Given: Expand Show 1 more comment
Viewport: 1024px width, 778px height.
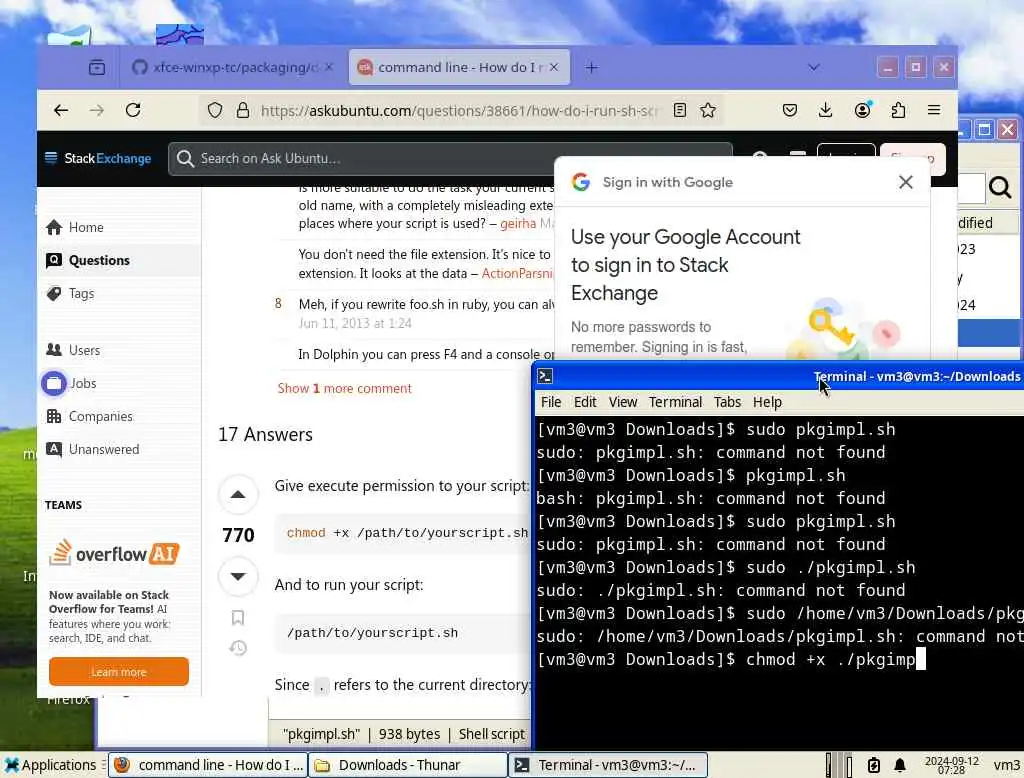Looking at the screenshot, I should coord(345,388).
